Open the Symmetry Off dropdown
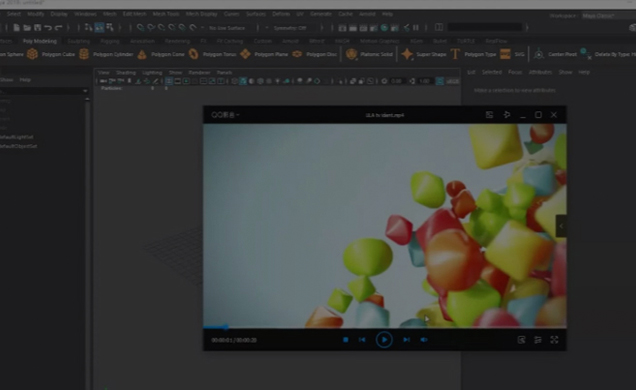The image size is (636, 390). [290, 28]
